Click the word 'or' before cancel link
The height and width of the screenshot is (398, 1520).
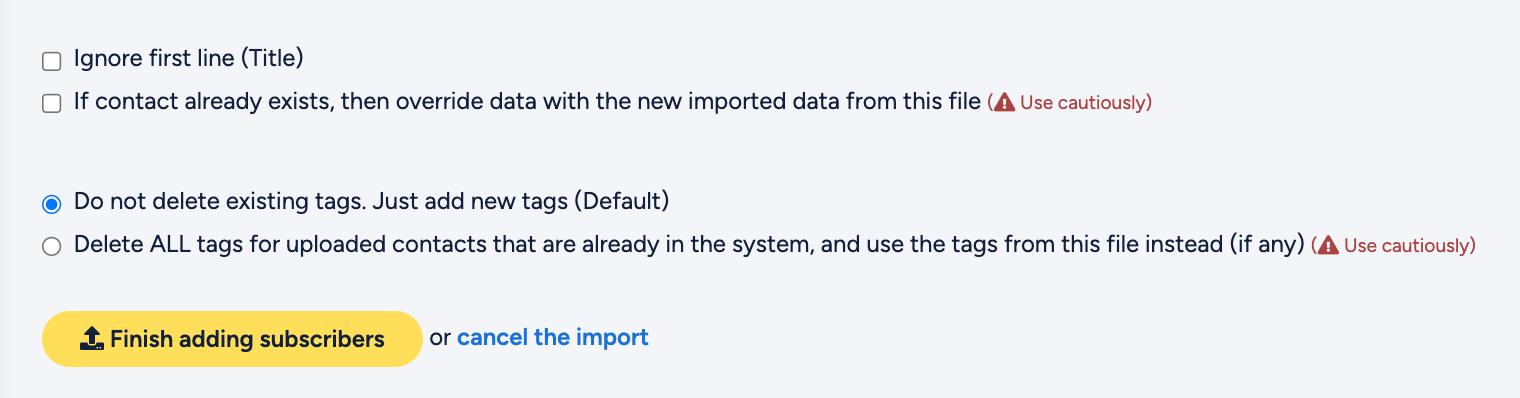pos(440,339)
